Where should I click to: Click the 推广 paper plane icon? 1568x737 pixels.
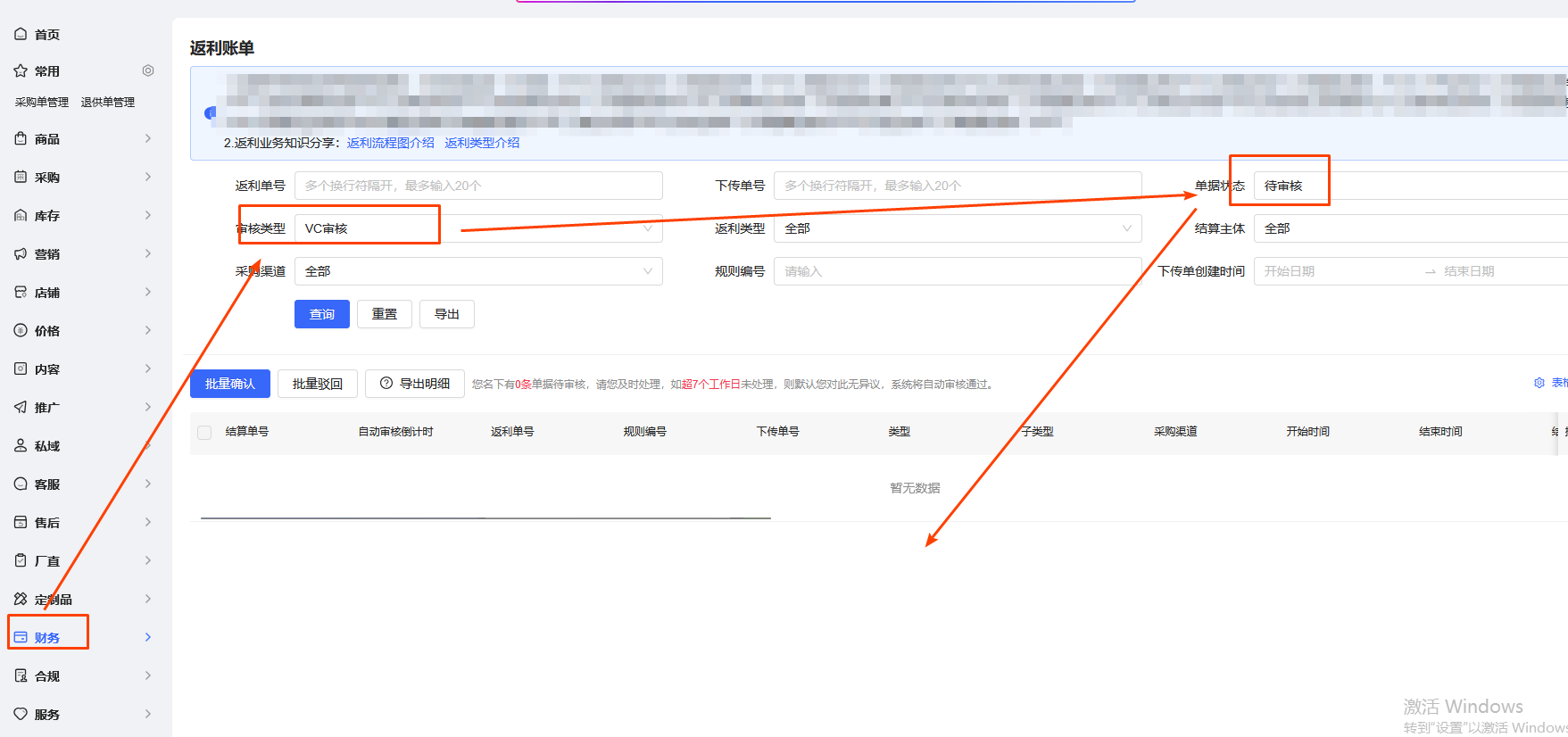pos(21,407)
